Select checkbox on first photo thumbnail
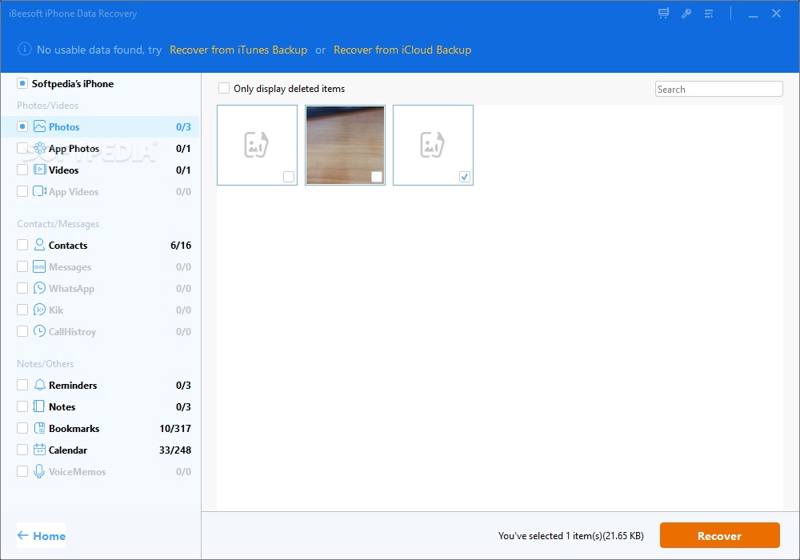This screenshot has height=560, width=800. click(288, 176)
